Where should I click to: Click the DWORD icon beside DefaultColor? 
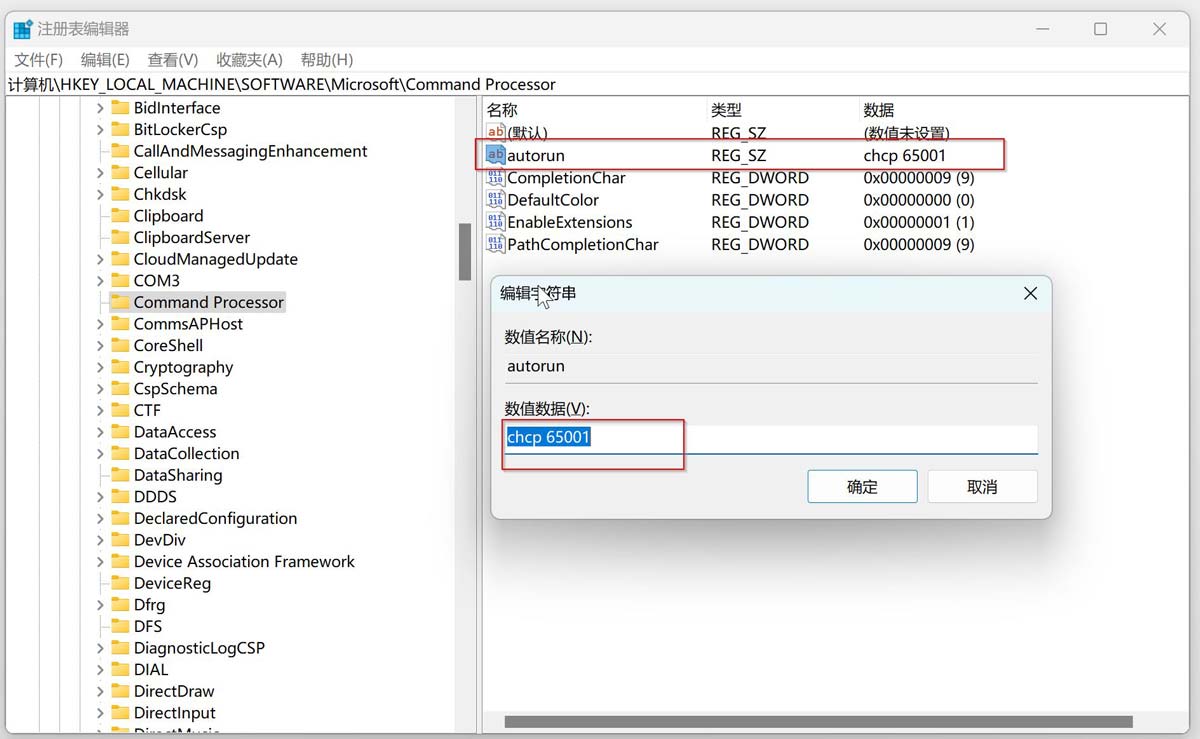point(495,200)
